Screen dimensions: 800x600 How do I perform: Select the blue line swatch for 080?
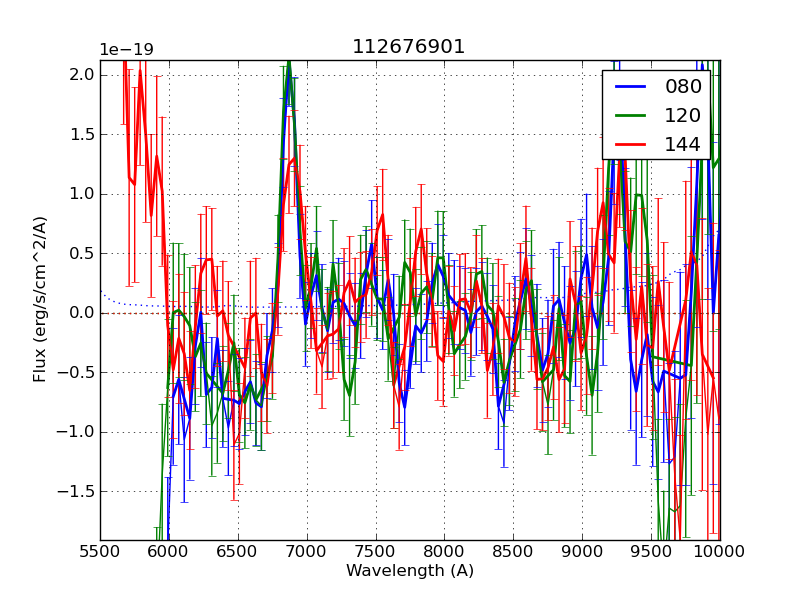pos(629,87)
